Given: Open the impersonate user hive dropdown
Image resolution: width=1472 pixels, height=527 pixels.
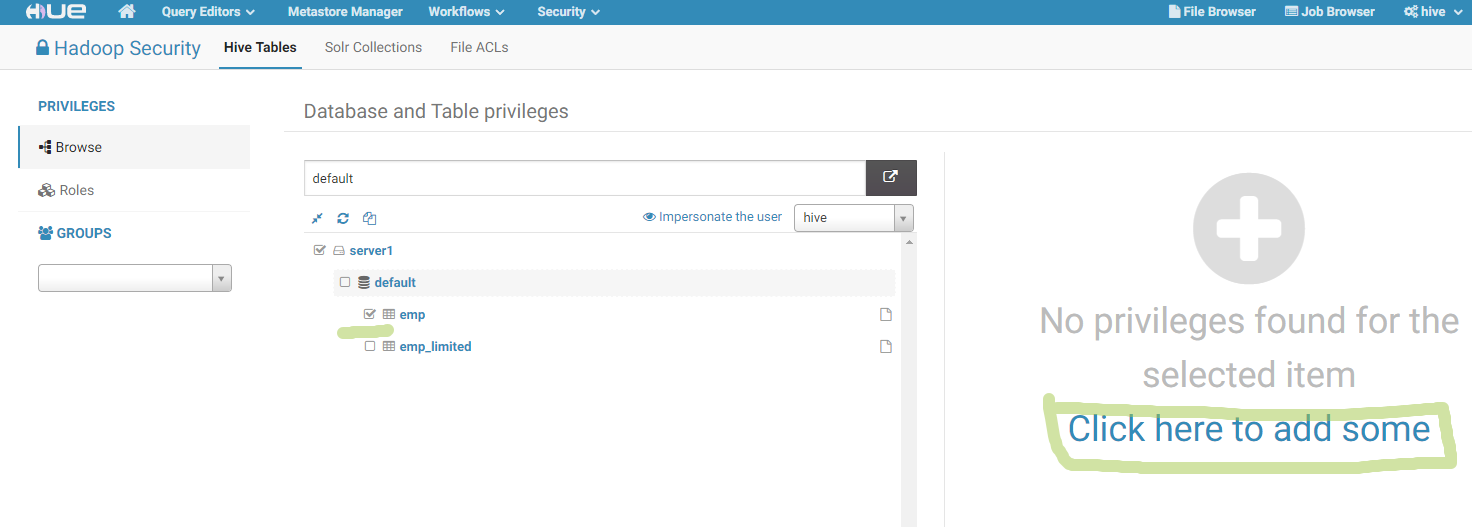Looking at the screenshot, I should point(853,218).
